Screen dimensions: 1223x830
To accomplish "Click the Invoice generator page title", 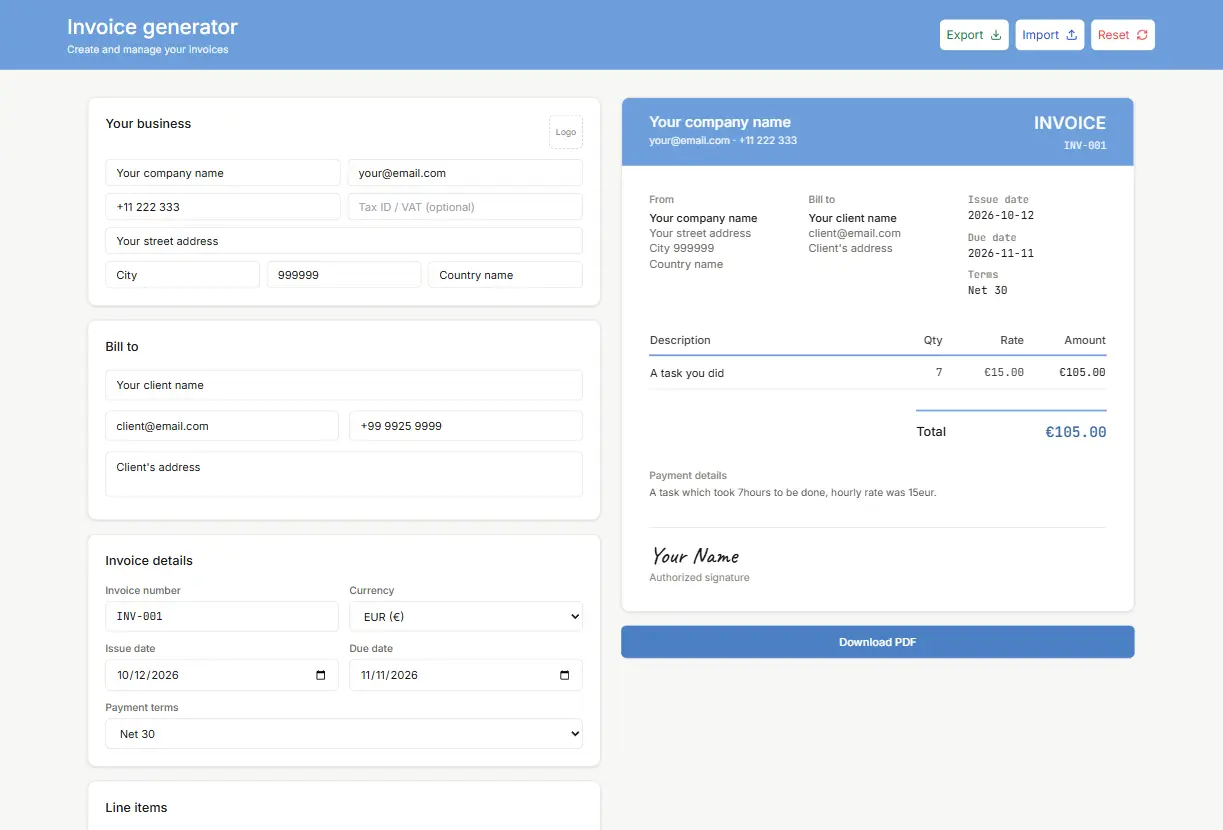I will click(x=153, y=27).
